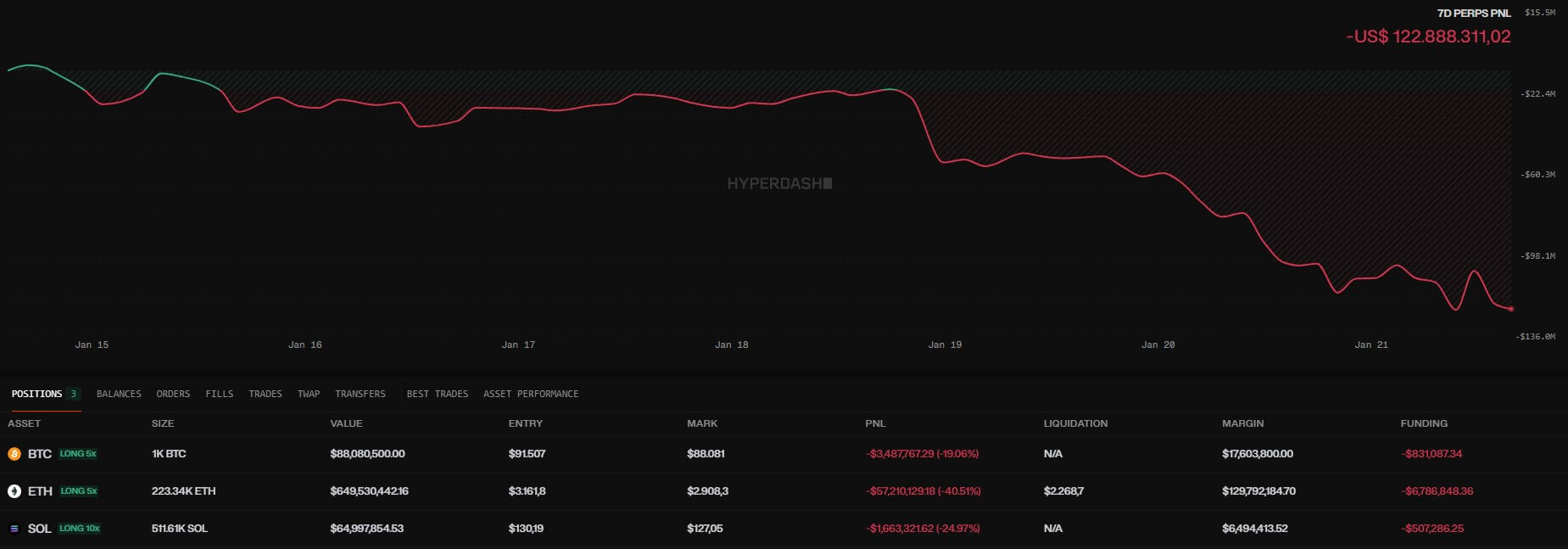
Task: Click the chart line's red endpoint dot
Action: (1511, 309)
